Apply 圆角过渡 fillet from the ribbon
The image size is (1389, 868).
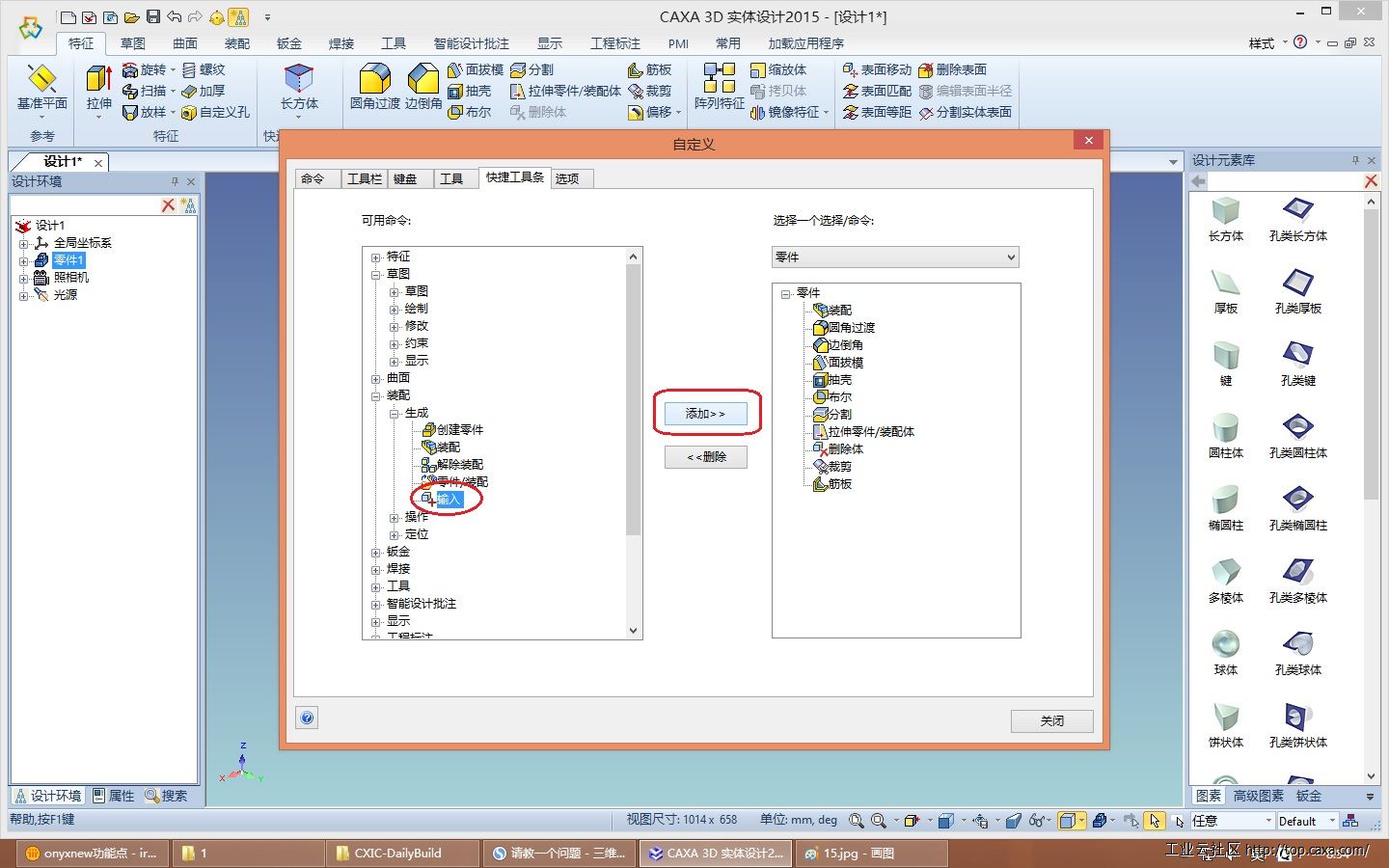pos(374,88)
